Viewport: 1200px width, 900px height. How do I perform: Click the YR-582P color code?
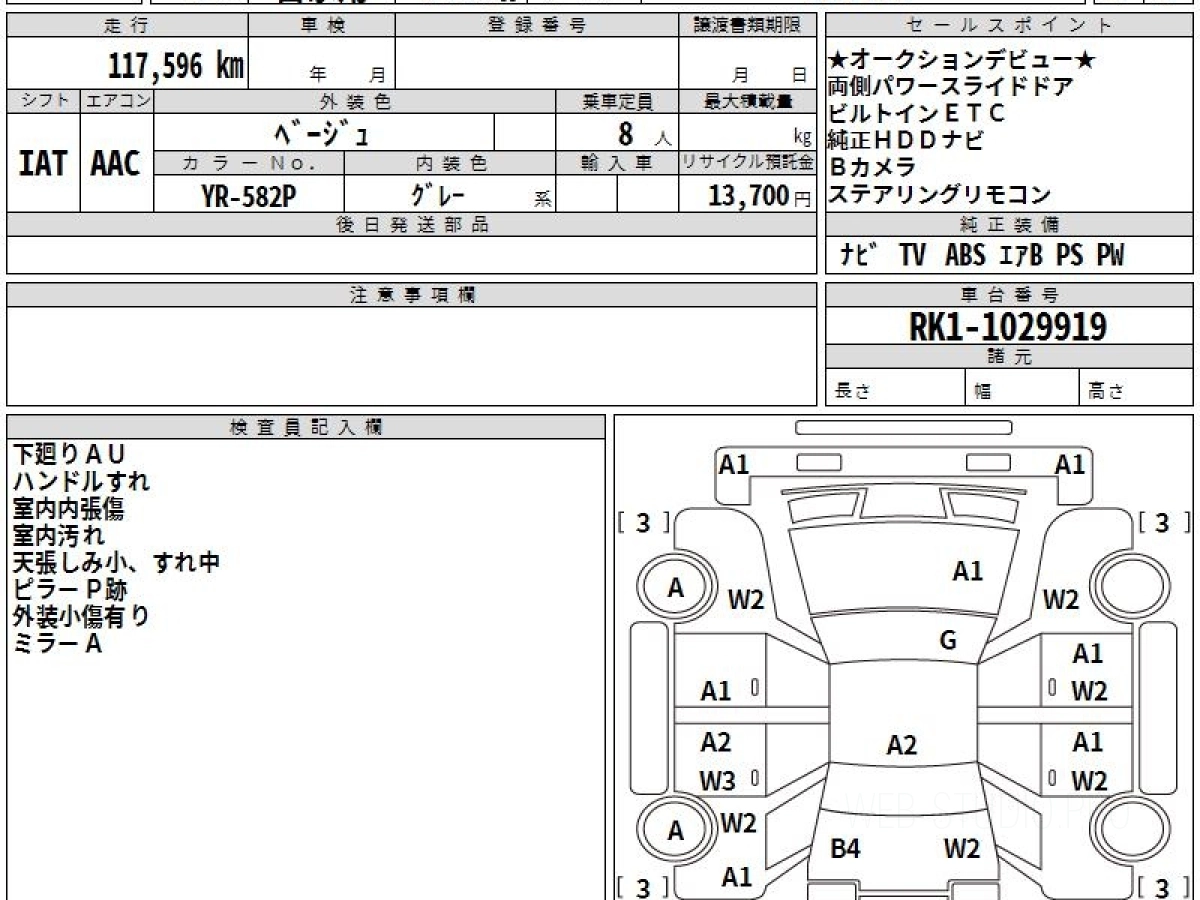(x=248, y=196)
